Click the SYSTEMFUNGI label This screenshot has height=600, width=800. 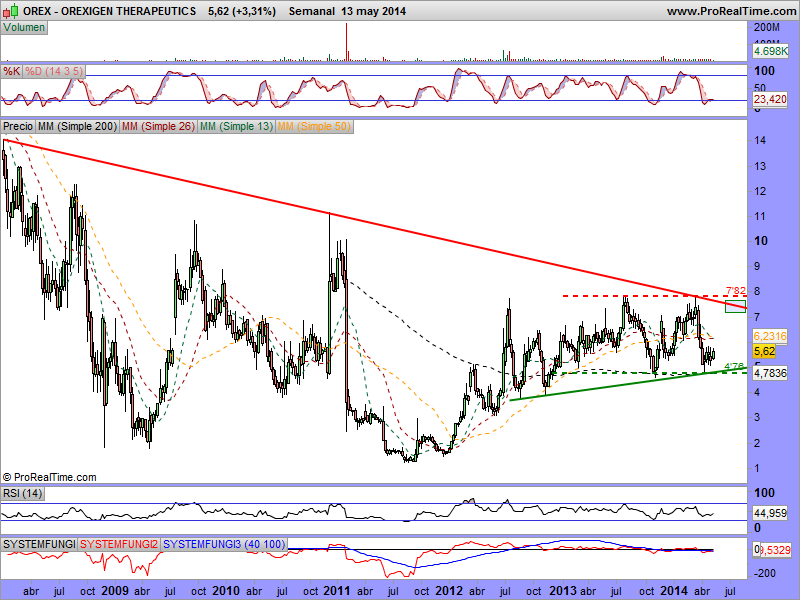[39, 544]
